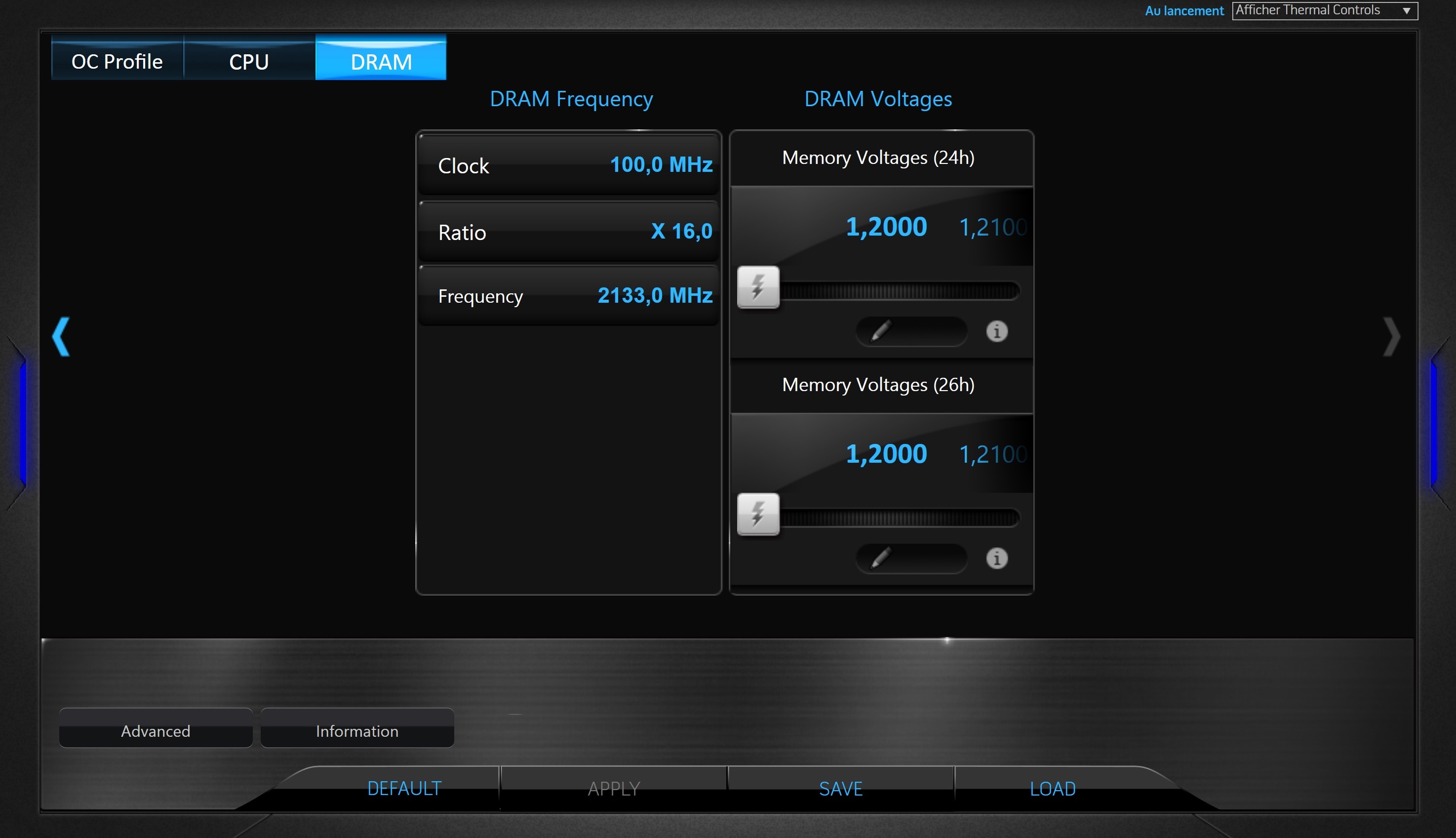Image resolution: width=1456 pixels, height=838 pixels.
Task: Show info for Memory Voltages (24h)
Action: click(x=997, y=331)
